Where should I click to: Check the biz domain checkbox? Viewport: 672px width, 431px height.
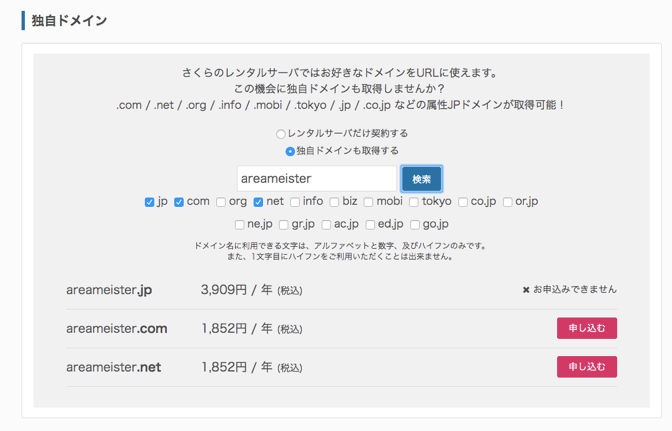click(334, 203)
